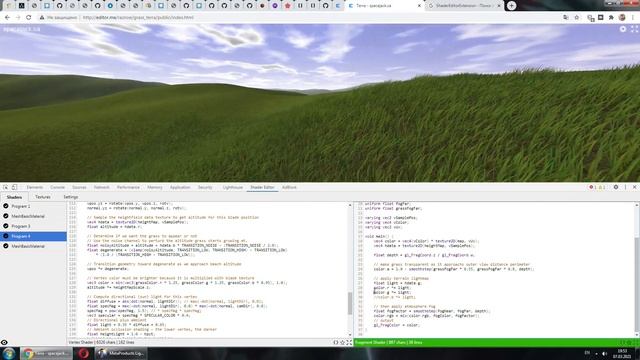
Task: Expand the vertex shader editor fullscreen icon
Action: pyautogui.click(x=349, y=342)
